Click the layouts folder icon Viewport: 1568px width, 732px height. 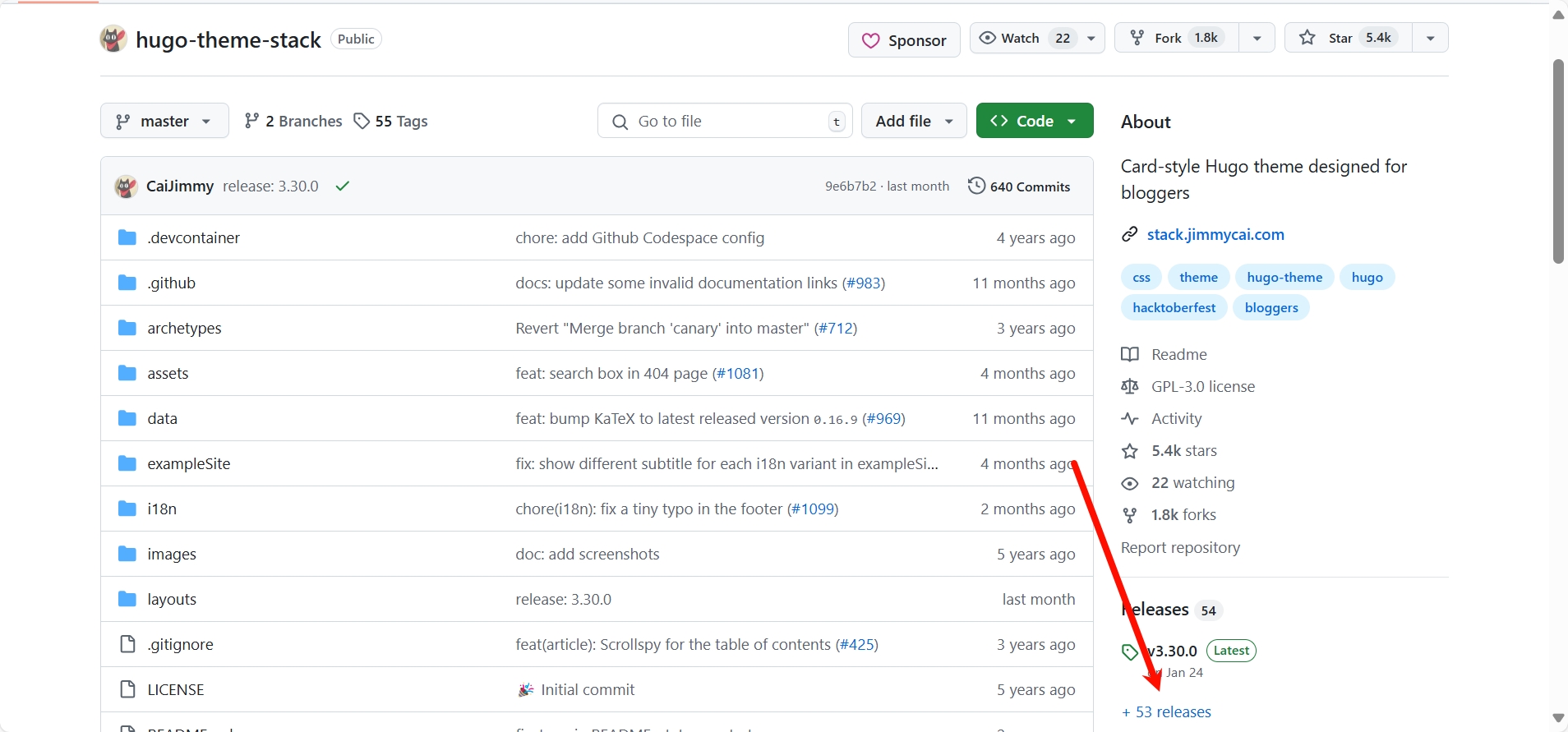coord(127,599)
